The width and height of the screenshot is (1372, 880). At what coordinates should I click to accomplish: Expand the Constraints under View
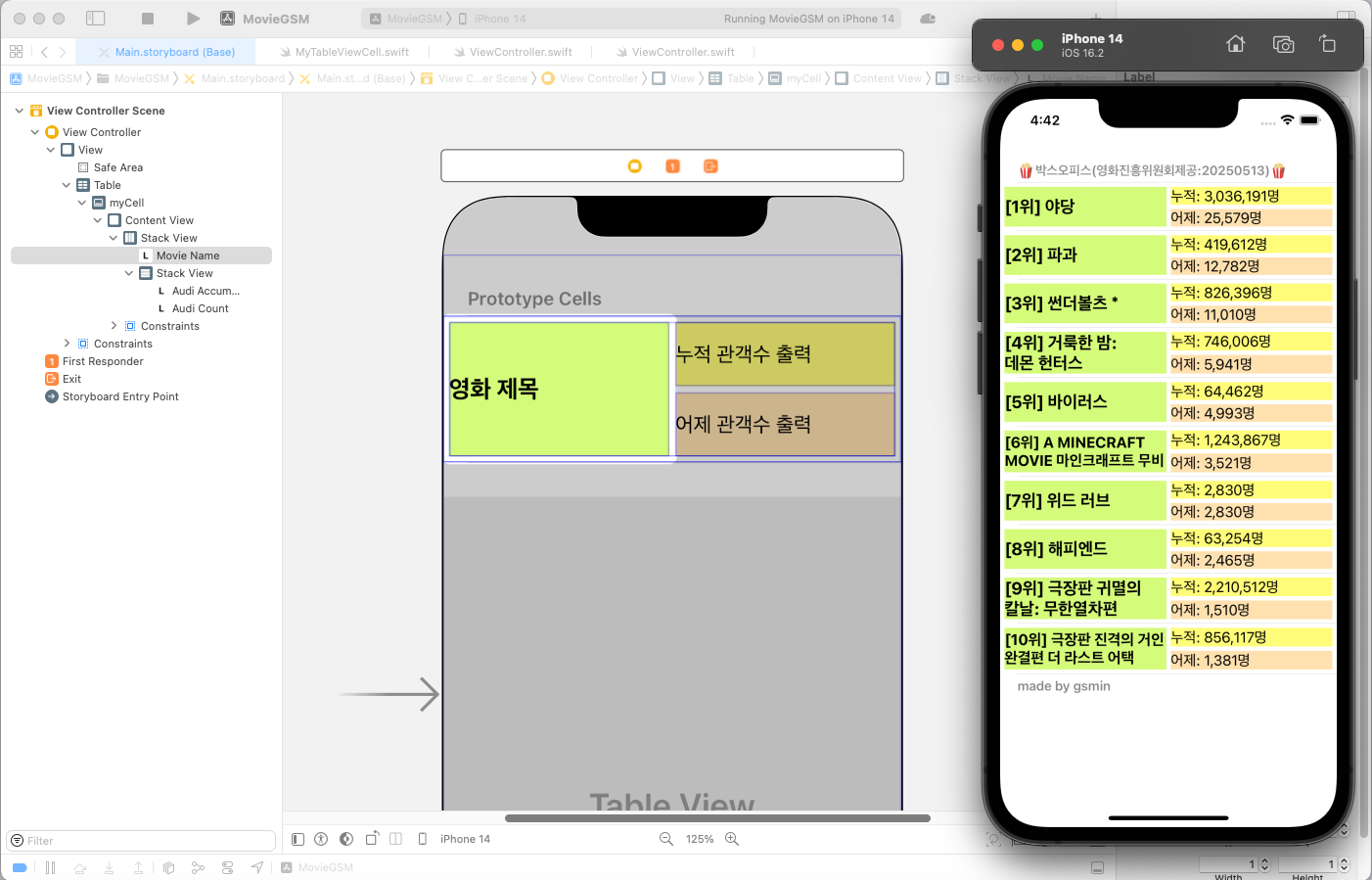[x=67, y=344]
